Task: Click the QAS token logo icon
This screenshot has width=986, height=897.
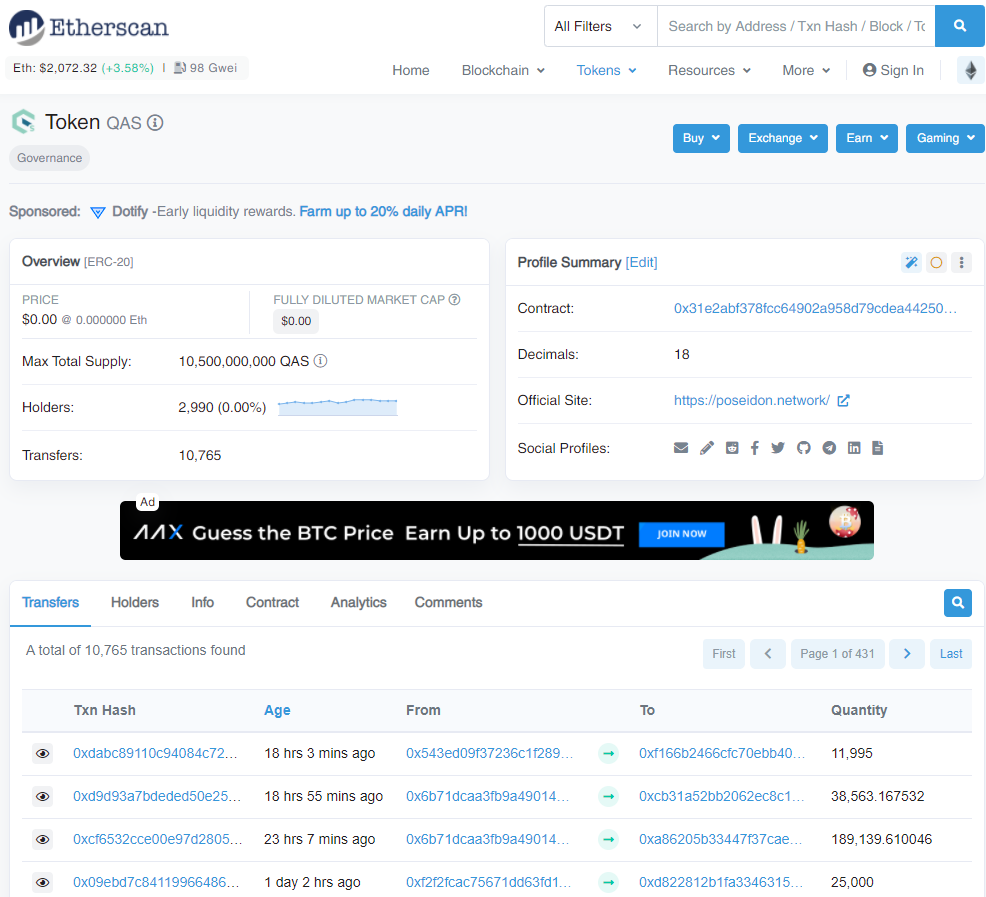Action: tap(24, 121)
